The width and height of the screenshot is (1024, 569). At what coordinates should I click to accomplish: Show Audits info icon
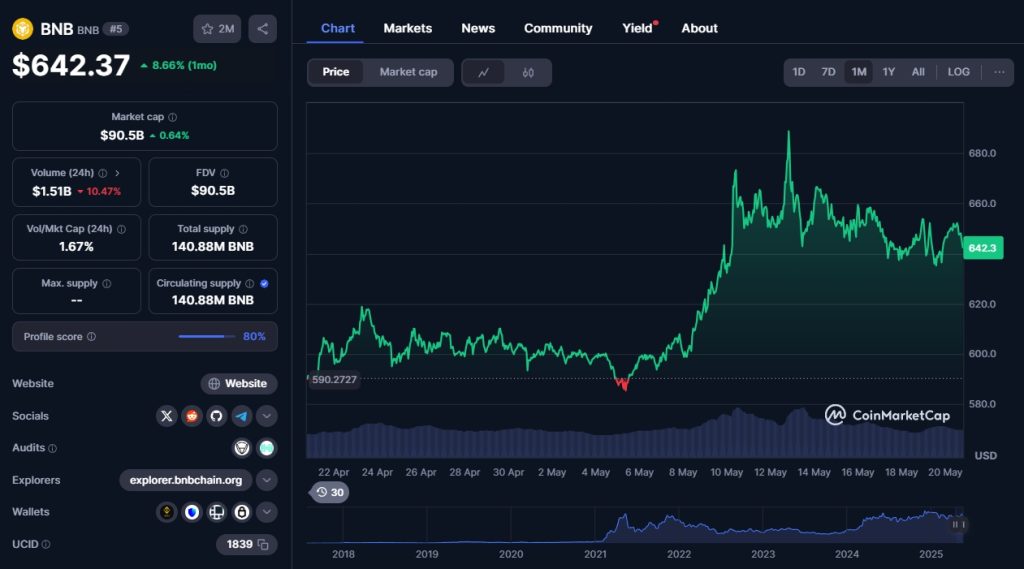[x=53, y=448]
